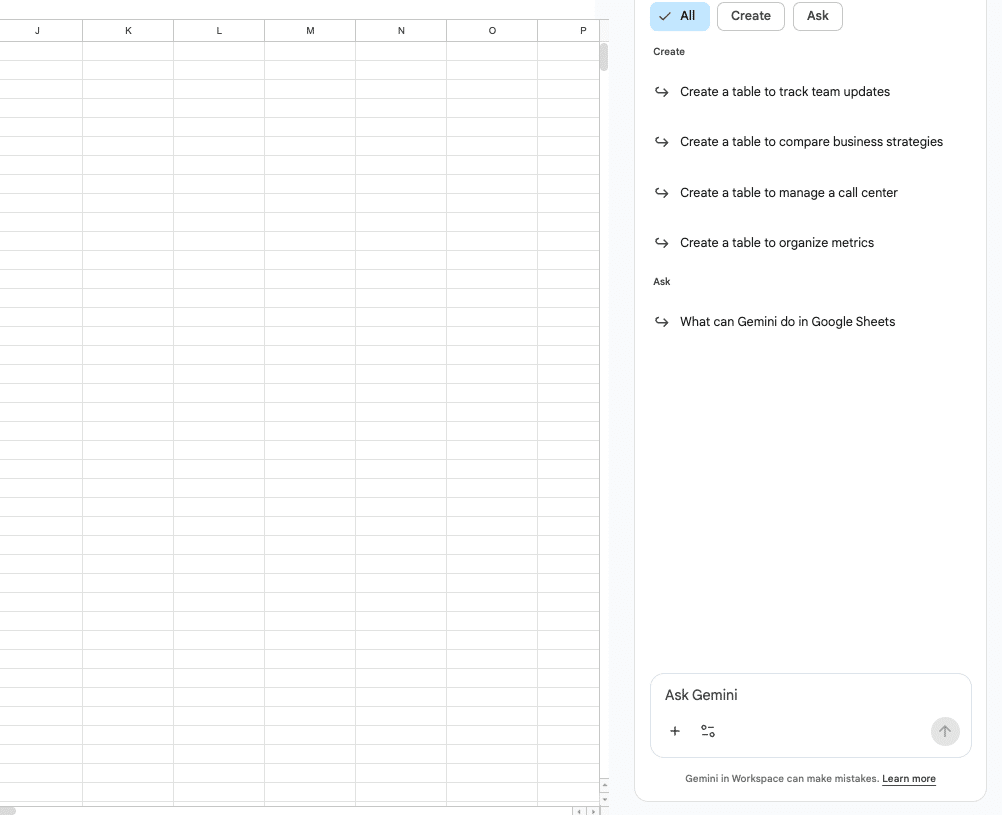Click the arrow icon beside 'What can Gemini do'

[661, 322]
